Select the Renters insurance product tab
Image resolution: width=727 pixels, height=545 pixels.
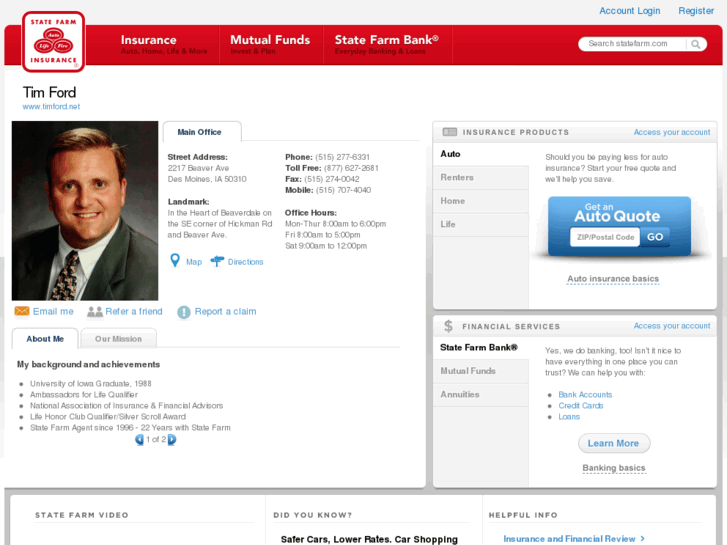[x=481, y=178]
